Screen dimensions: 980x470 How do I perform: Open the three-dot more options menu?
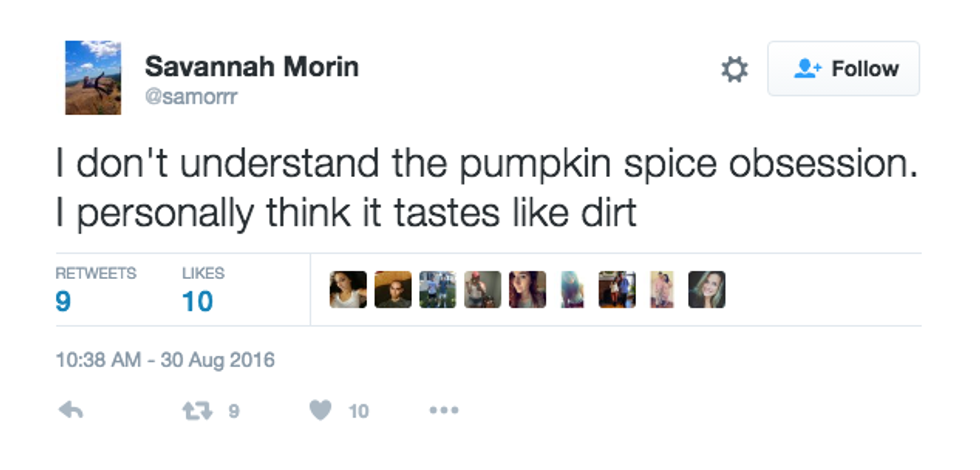[x=443, y=410]
